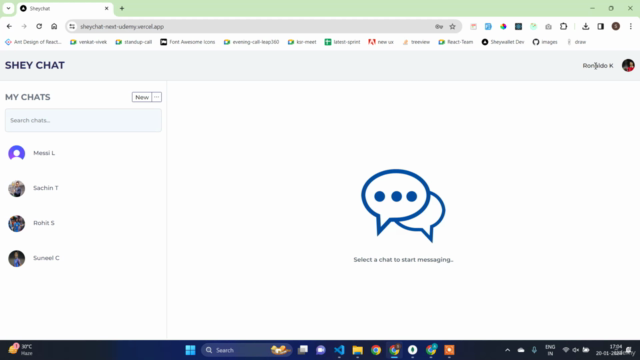
Task: Click Suneel C's profile photo
Action: (x=17, y=258)
